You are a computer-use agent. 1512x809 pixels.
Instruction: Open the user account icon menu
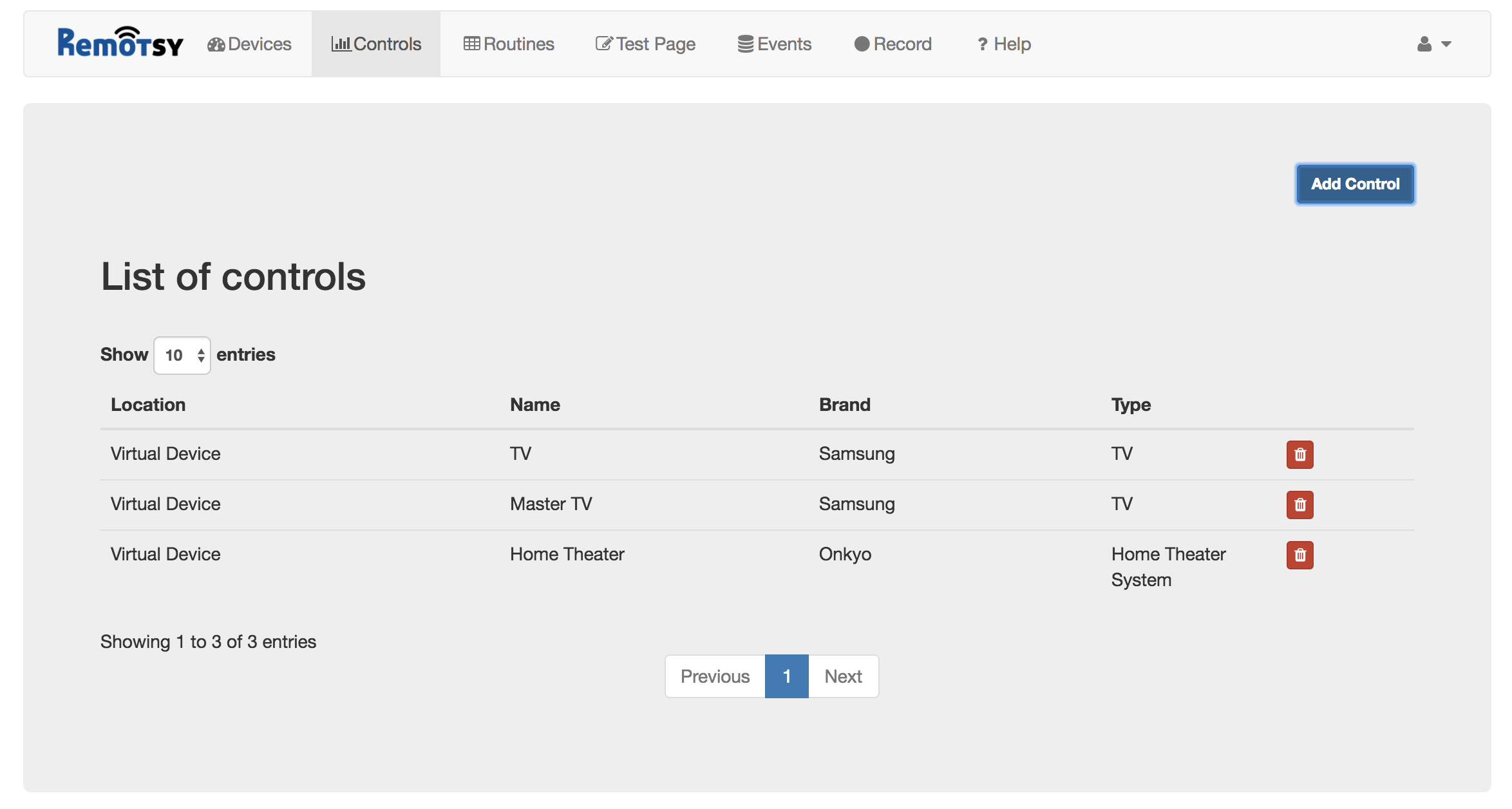tap(1433, 44)
